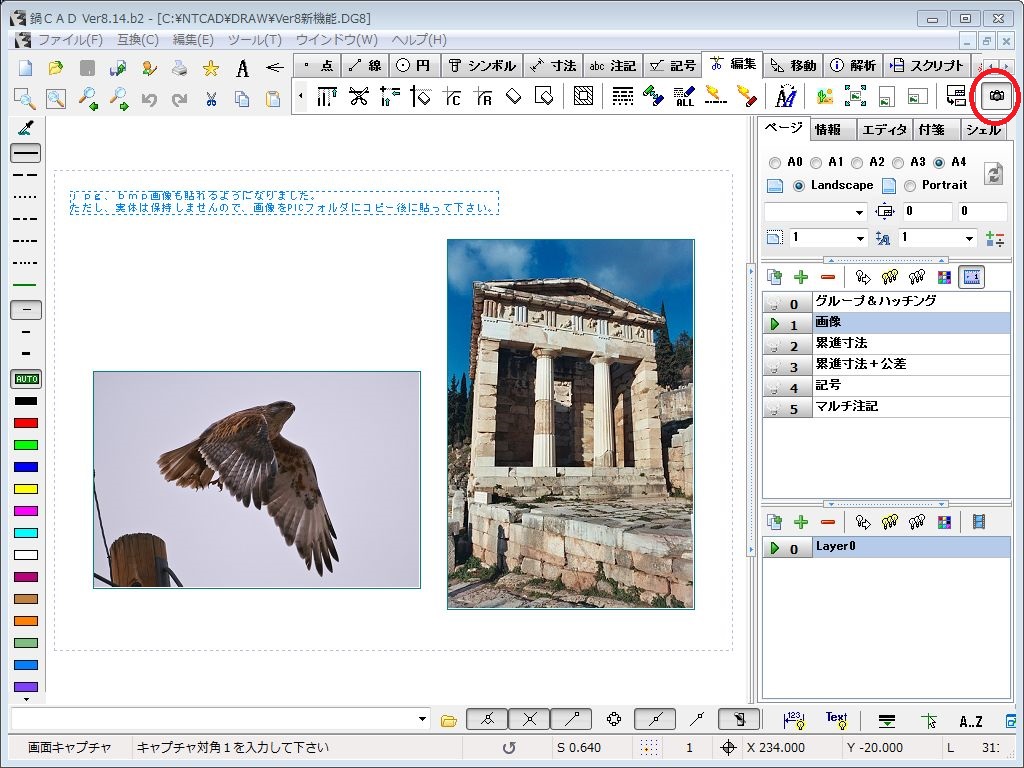Select the eyedropper tool in left bar
Screen dimensions: 1024x768
pos(26,127)
